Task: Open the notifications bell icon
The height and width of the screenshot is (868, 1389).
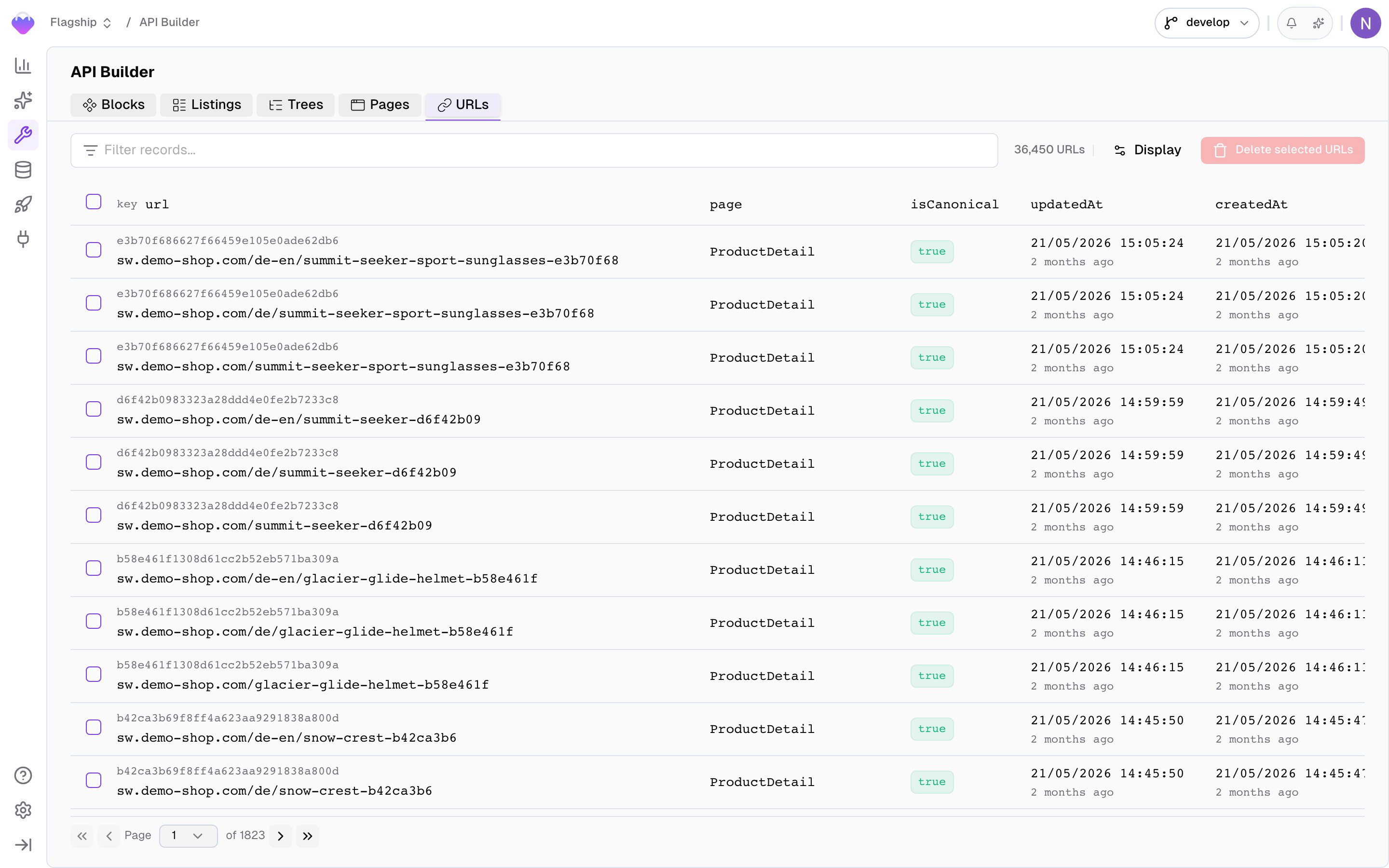Action: (x=1292, y=23)
